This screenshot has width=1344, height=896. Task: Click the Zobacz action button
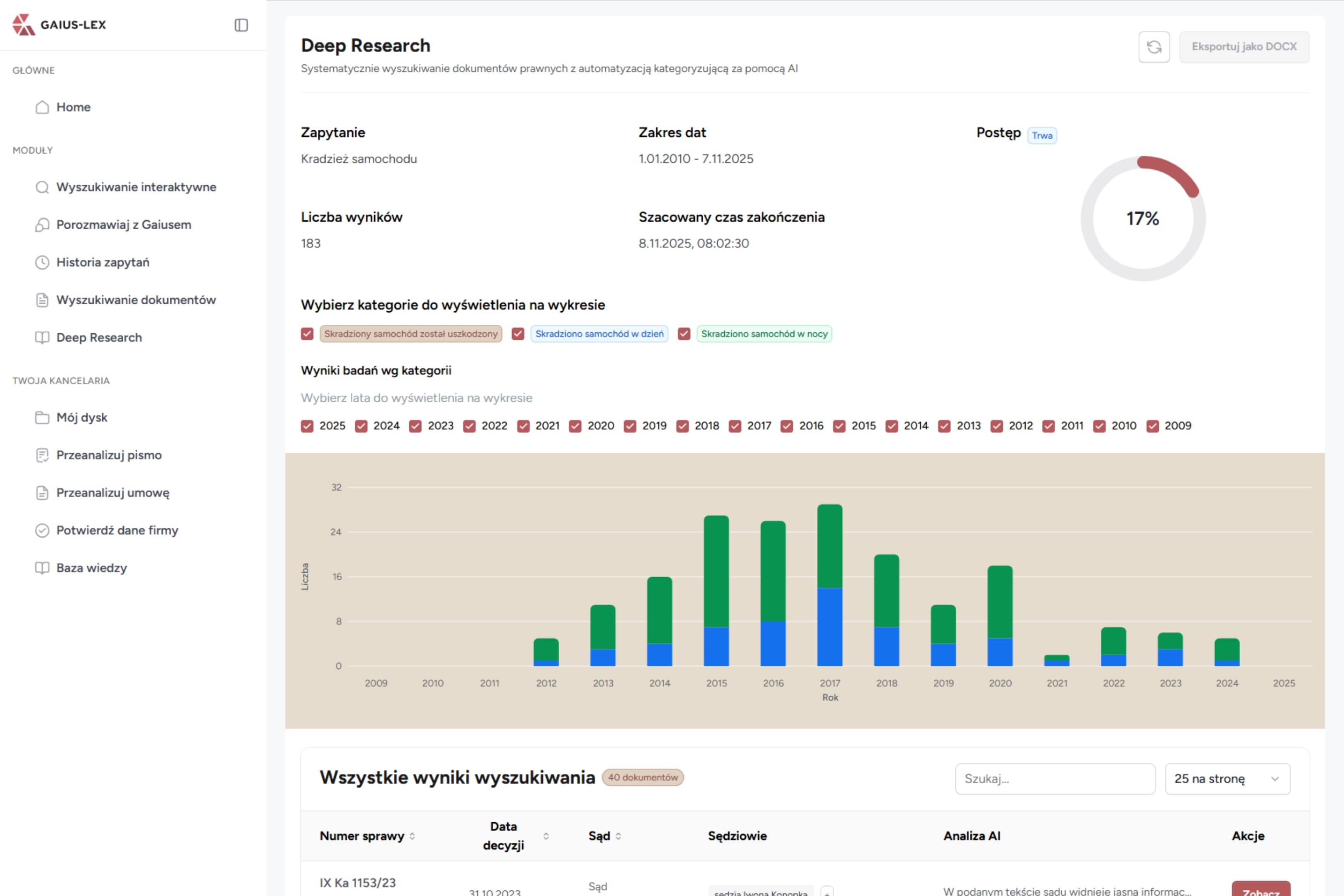(x=1261, y=891)
